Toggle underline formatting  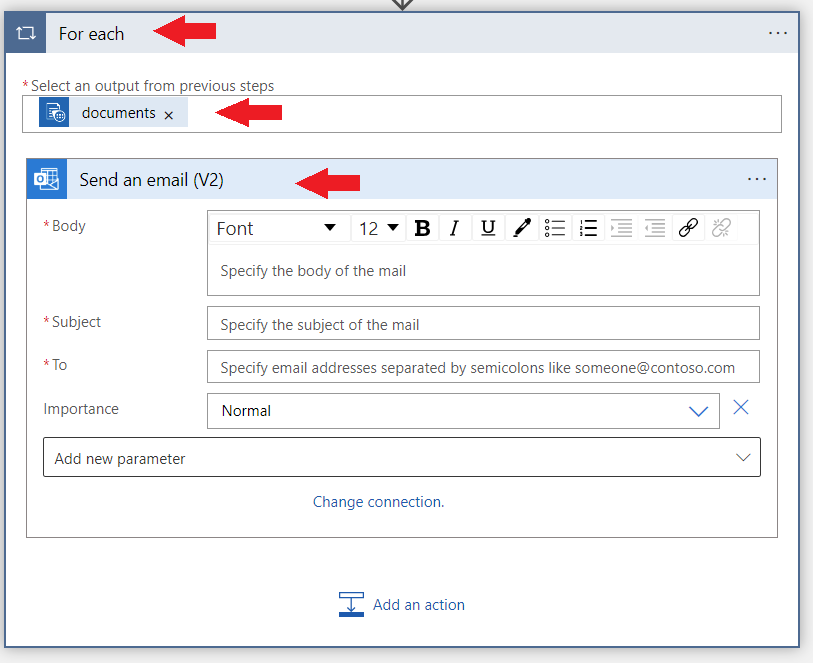pyautogui.click(x=487, y=228)
